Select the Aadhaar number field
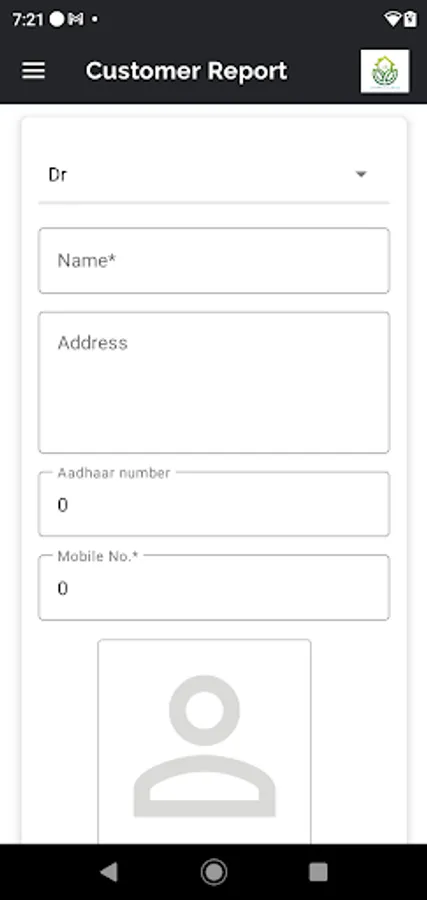This screenshot has height=900, width=427. coord(214,504)
